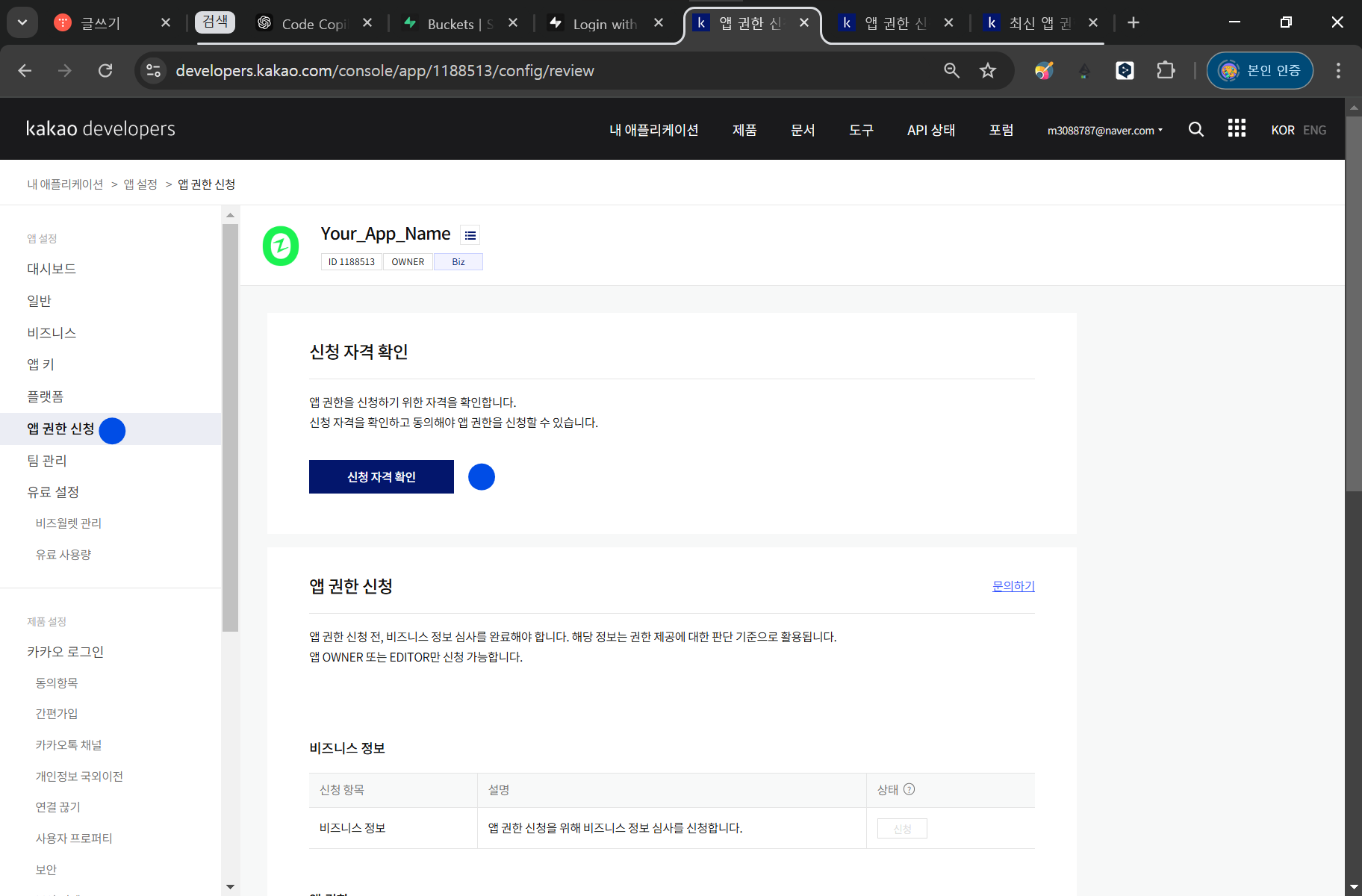Screen dimensions: 1362x896
Task: Open the colorful paintbrush extension icon
Action: point(1044,70)
